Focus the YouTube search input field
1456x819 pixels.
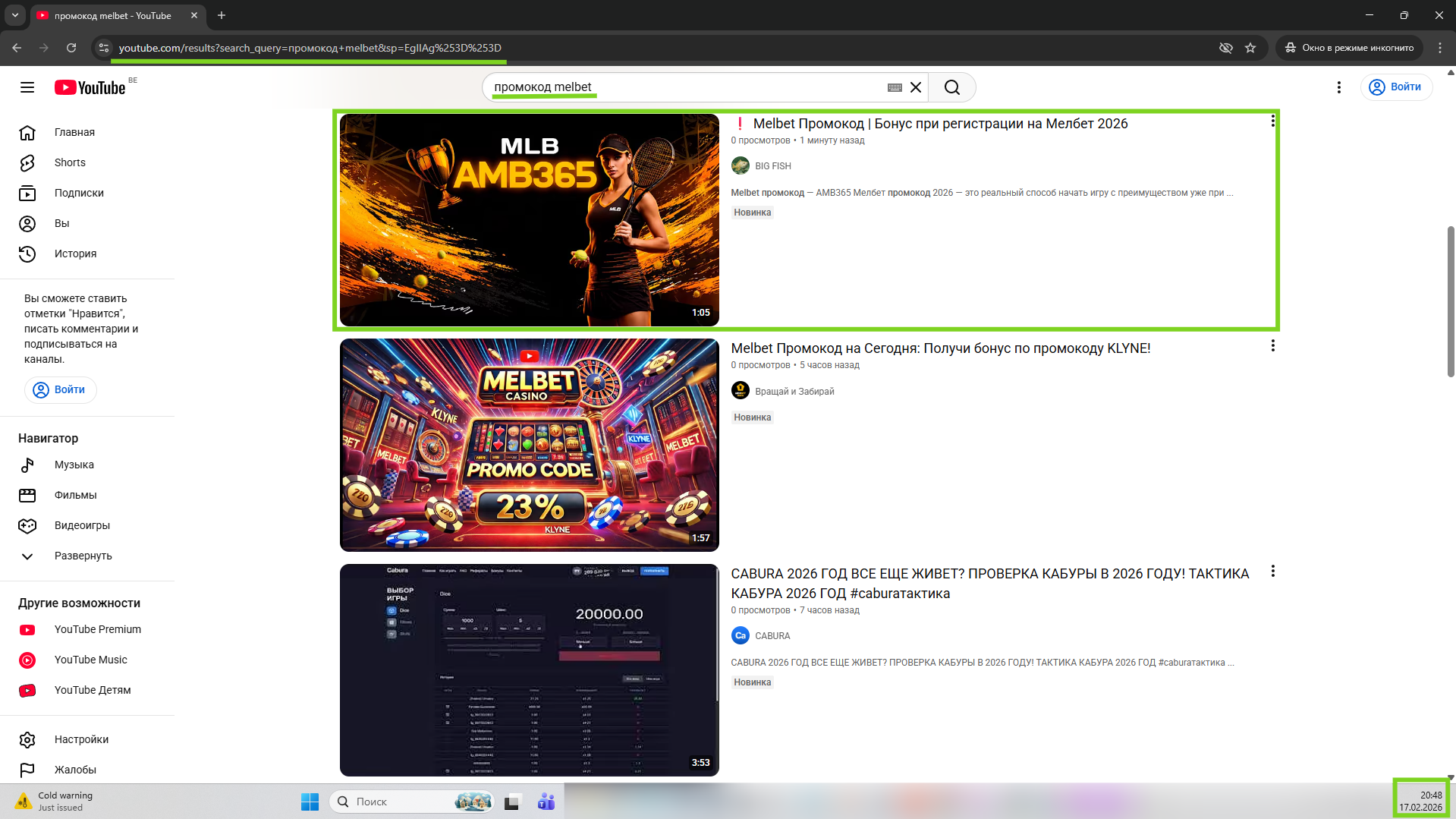pyautogui.click(x=683, y=87)
